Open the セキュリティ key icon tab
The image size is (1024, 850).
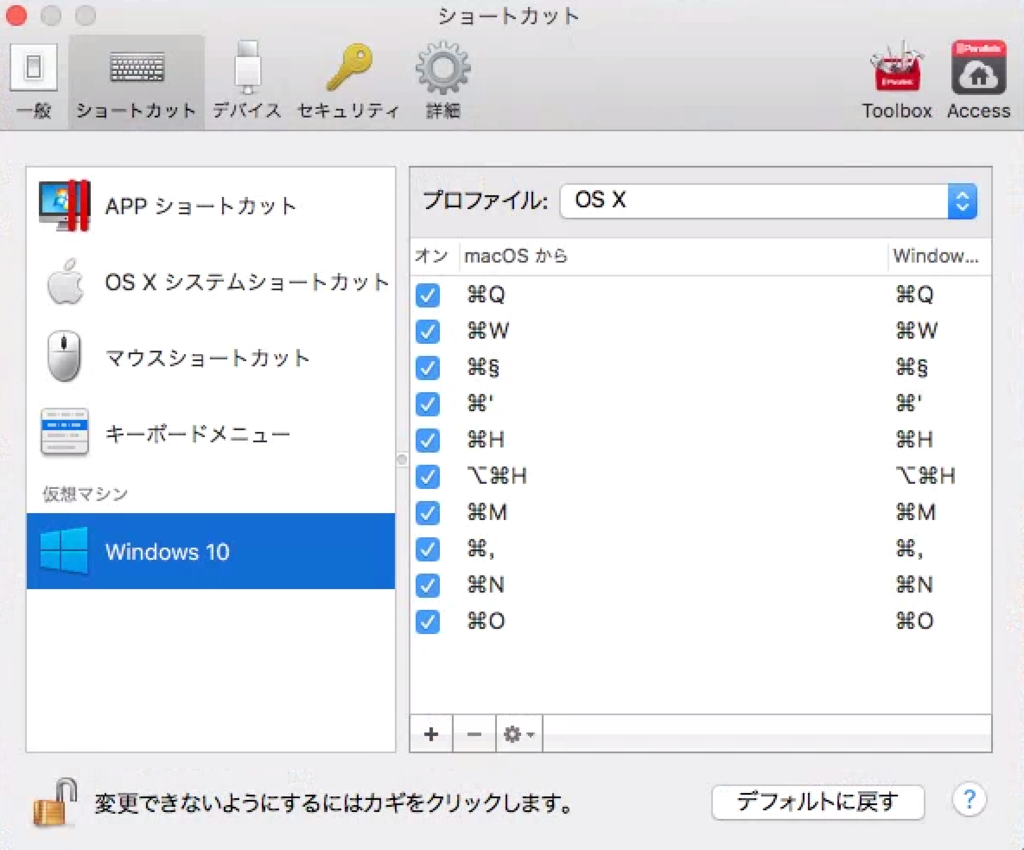[349, 82]
